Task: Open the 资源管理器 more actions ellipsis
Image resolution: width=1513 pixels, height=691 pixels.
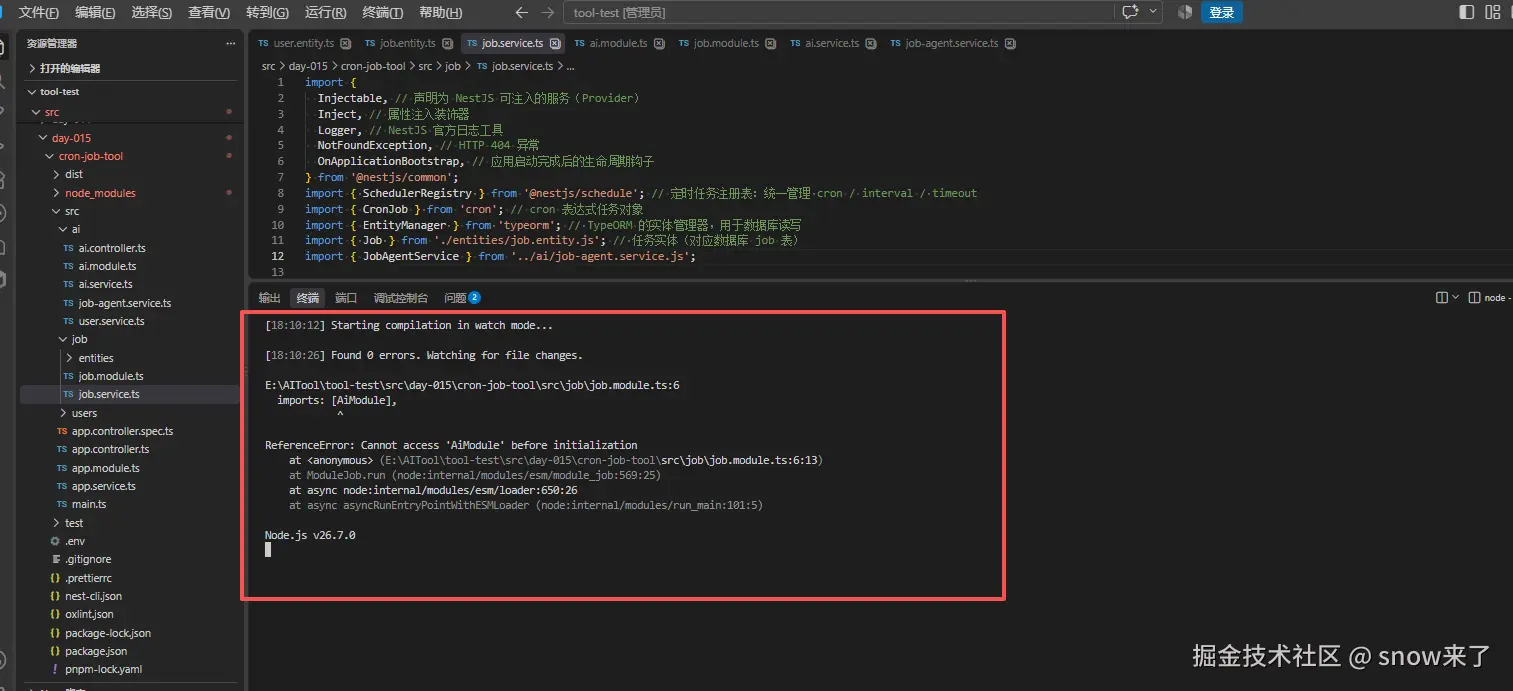Action: (231, 44)
